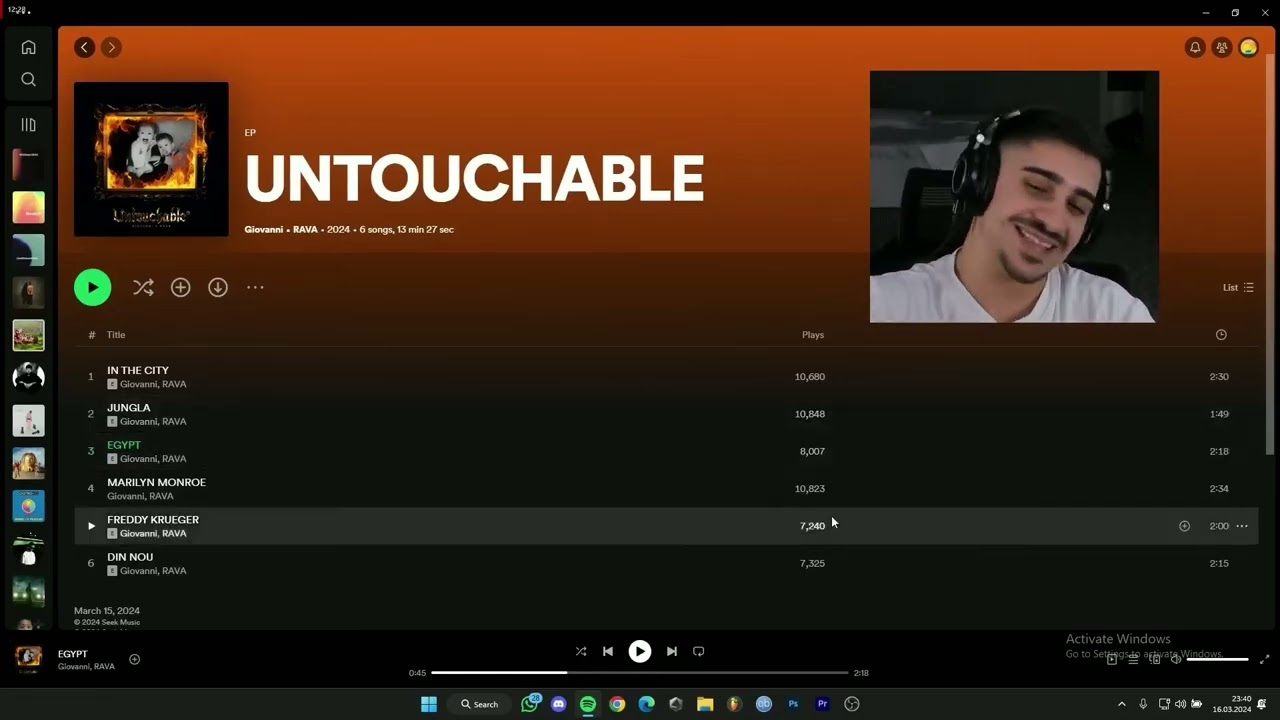
Task: Go back with the left arrow button
Action: point(84,47)
